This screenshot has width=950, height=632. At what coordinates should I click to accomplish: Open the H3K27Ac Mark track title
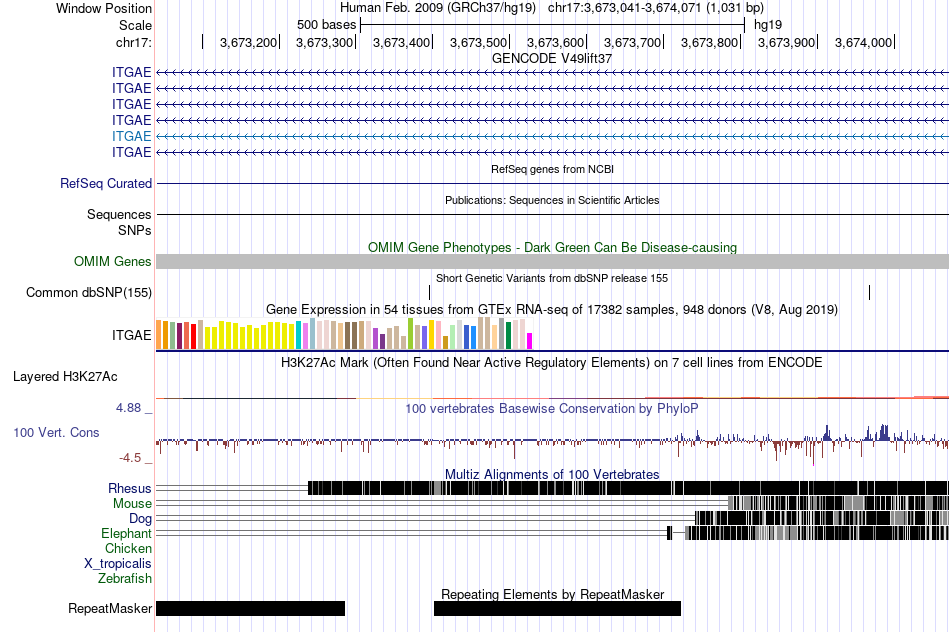(x=552, y=363)
